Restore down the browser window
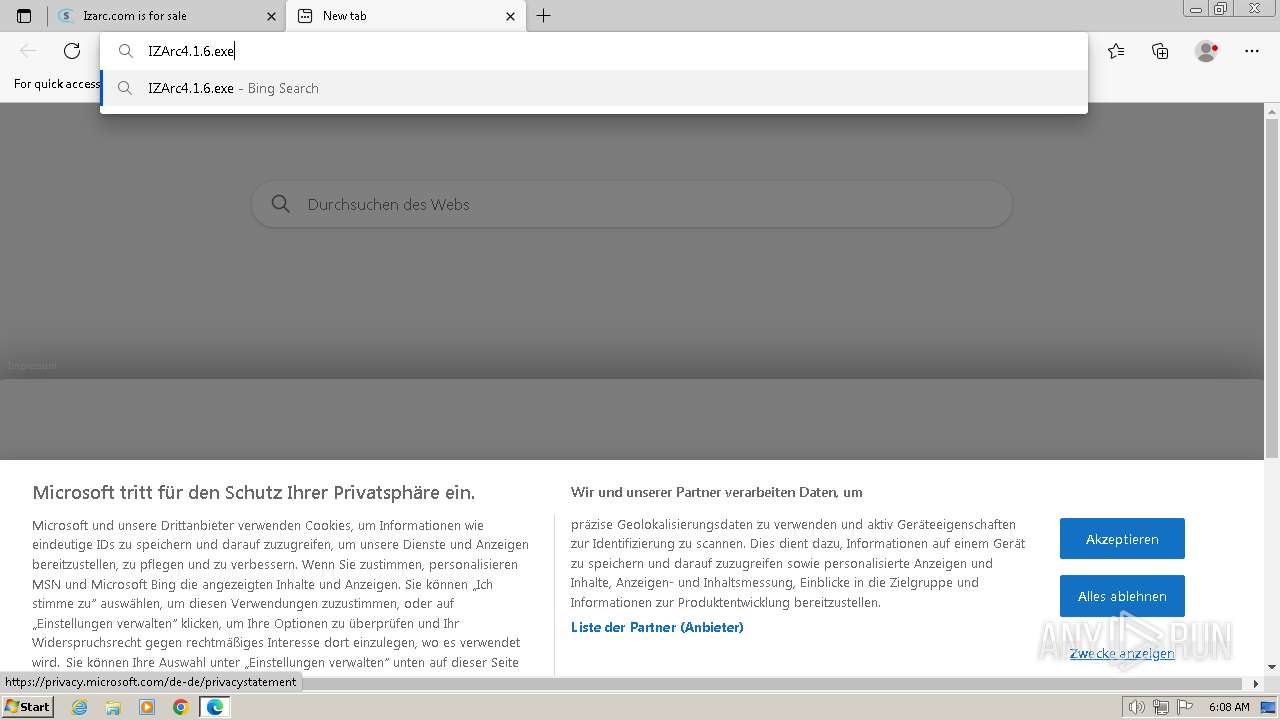The height and width of the screenshot is (720, 1280). pos(1220,9)
